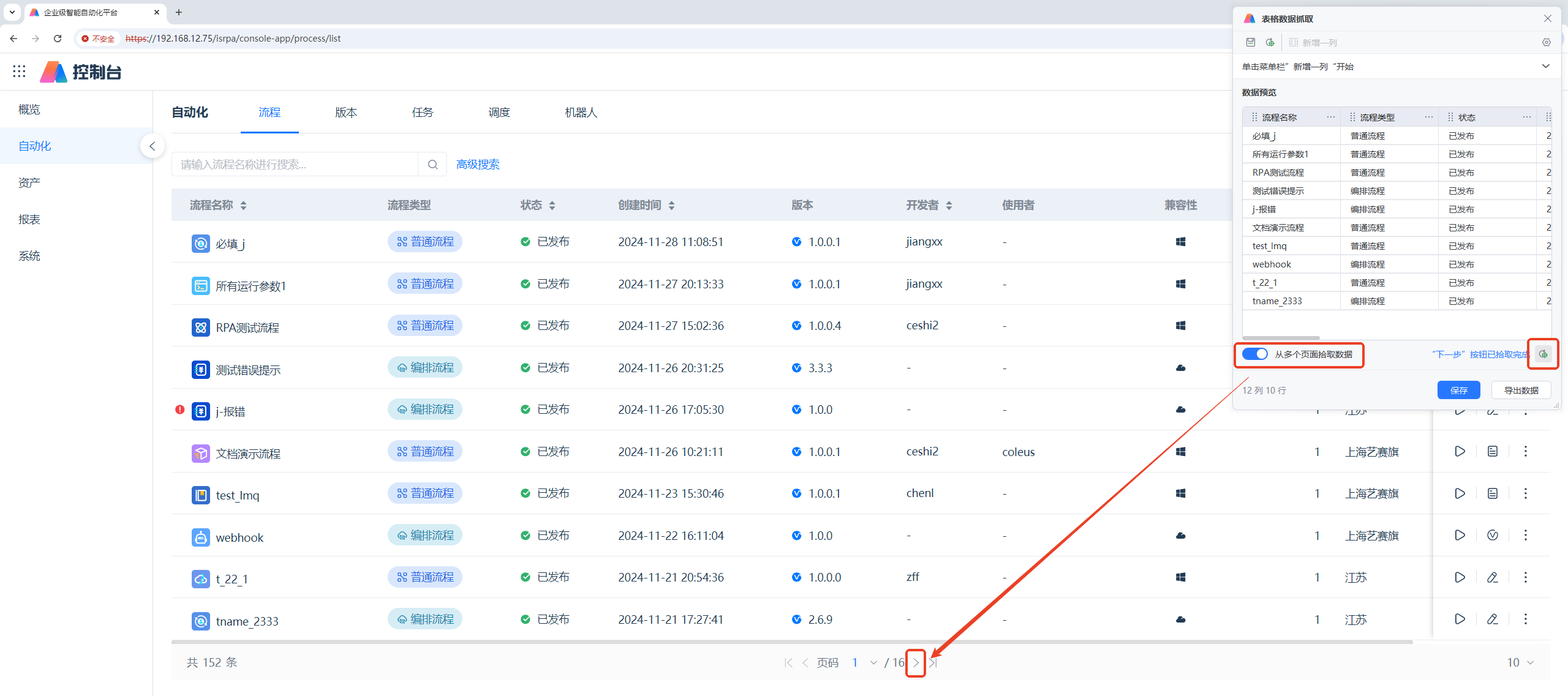Close the 表格数据抓取 panel

1548,18
